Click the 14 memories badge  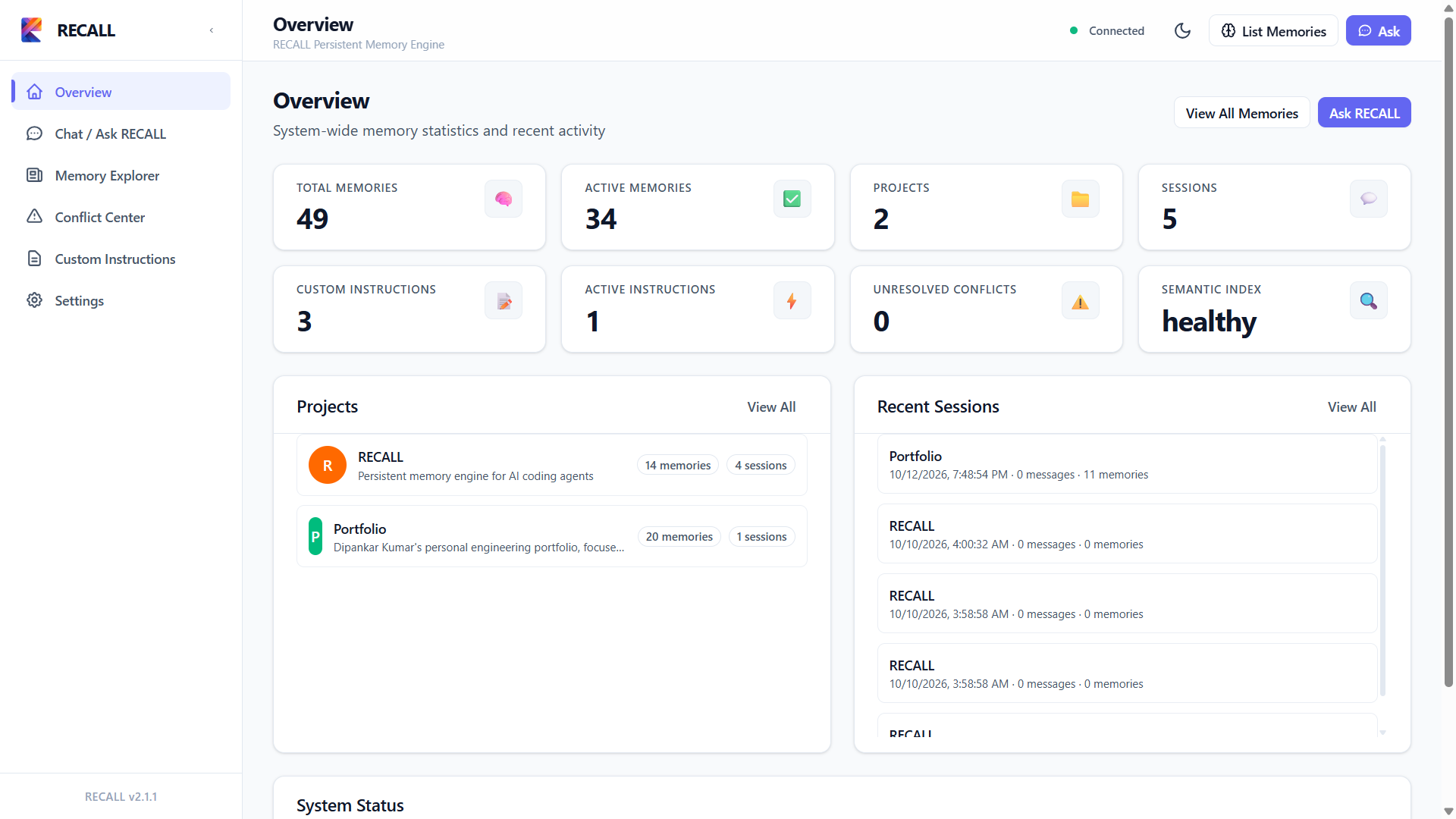(x=678, y=466)
